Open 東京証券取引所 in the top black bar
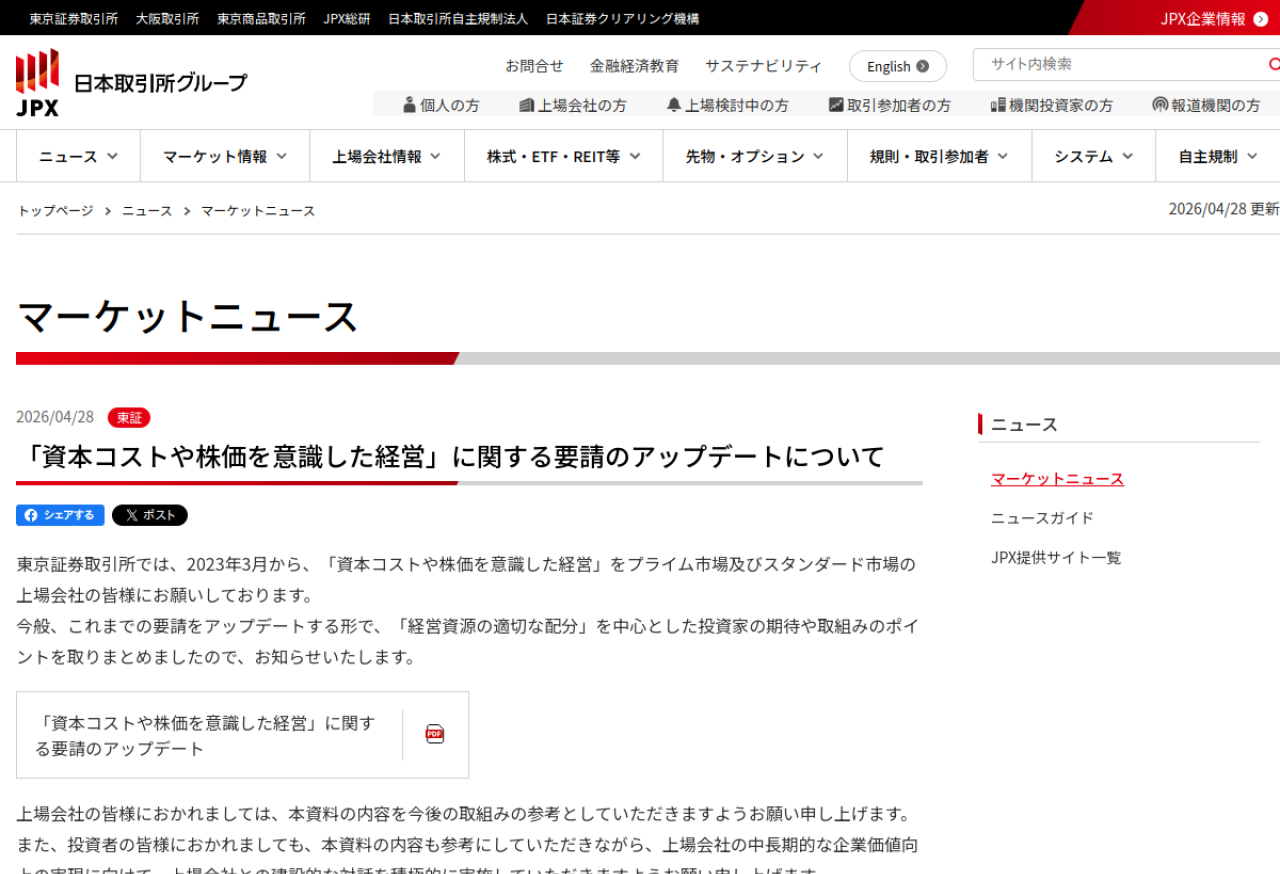 73,19
